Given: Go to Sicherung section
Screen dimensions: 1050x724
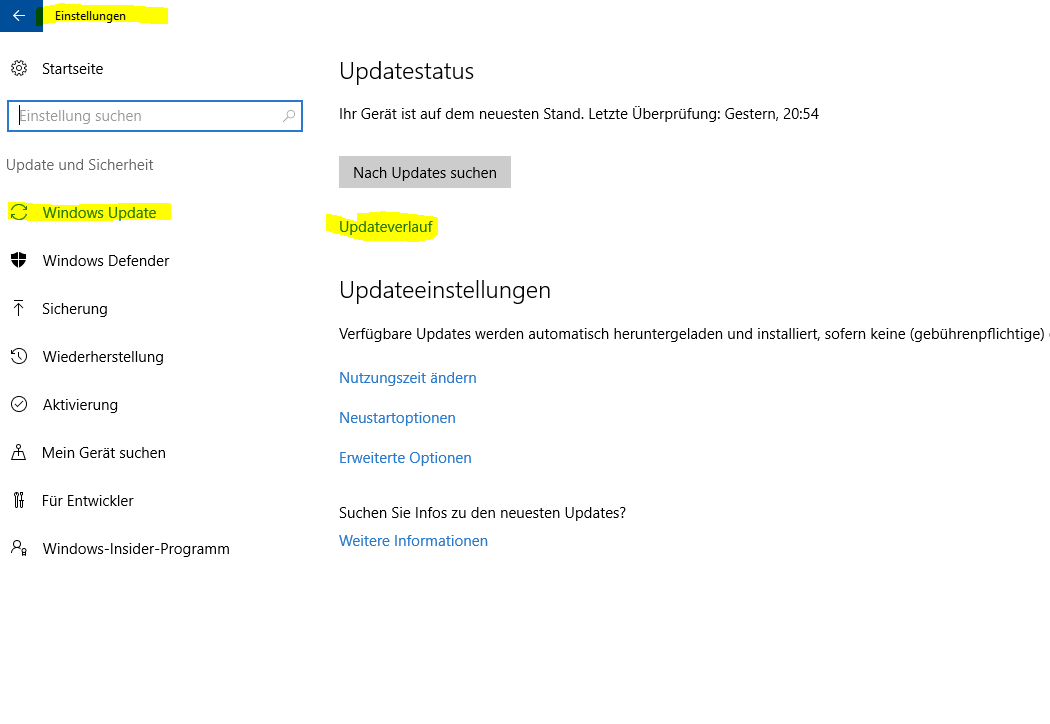Looking at the screenshot, I should pyautogui.click(x=74, y=309).
